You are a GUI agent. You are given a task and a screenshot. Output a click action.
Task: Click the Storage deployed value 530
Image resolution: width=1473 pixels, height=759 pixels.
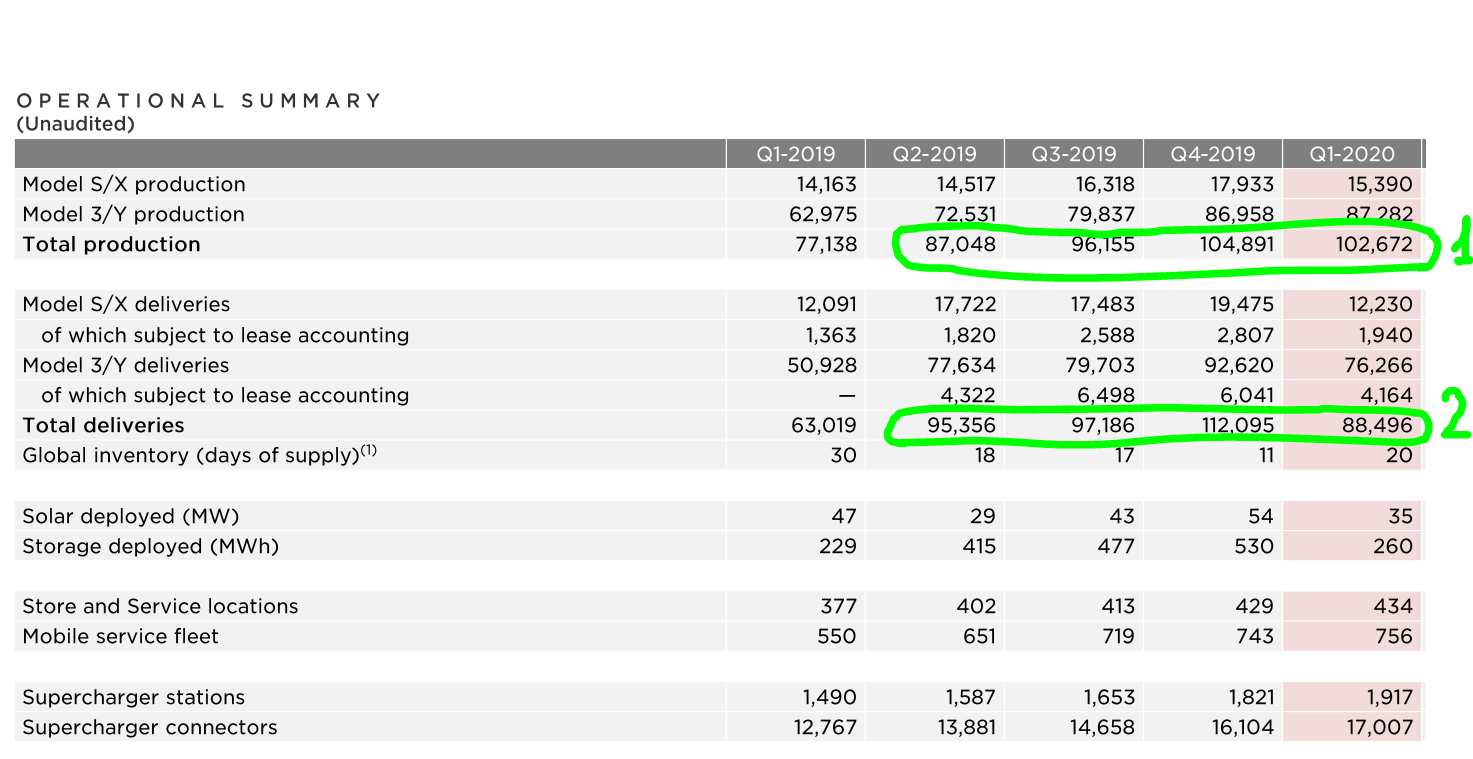click(1254, 546)
